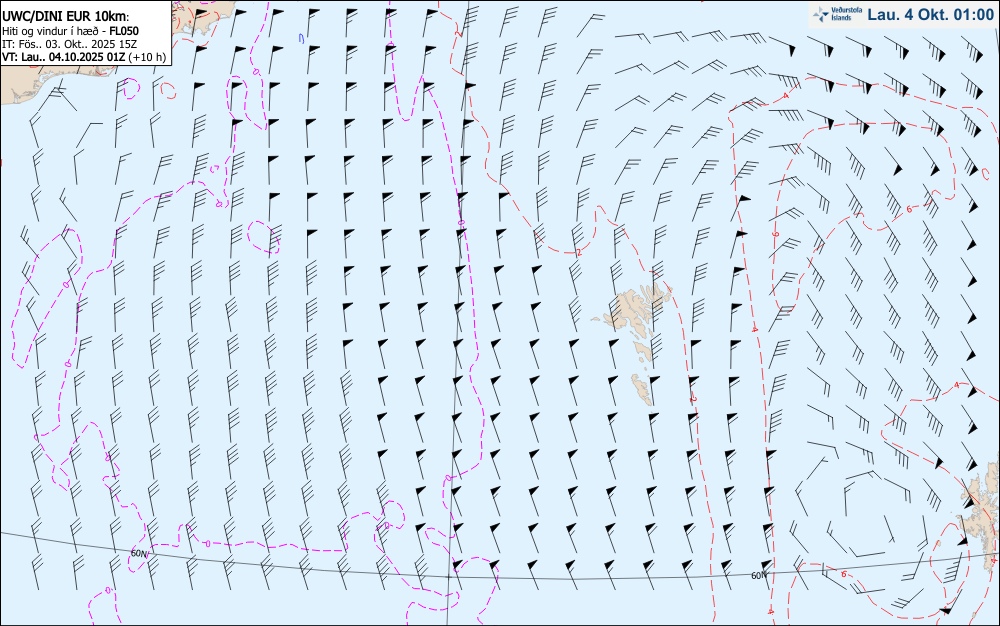The width and height of the screenshot is (1000, 626).
Task: Select the 'Lau. 4 Okt. 01:00' timestamp
Action: pyautogui.click(x=930, y=15)
